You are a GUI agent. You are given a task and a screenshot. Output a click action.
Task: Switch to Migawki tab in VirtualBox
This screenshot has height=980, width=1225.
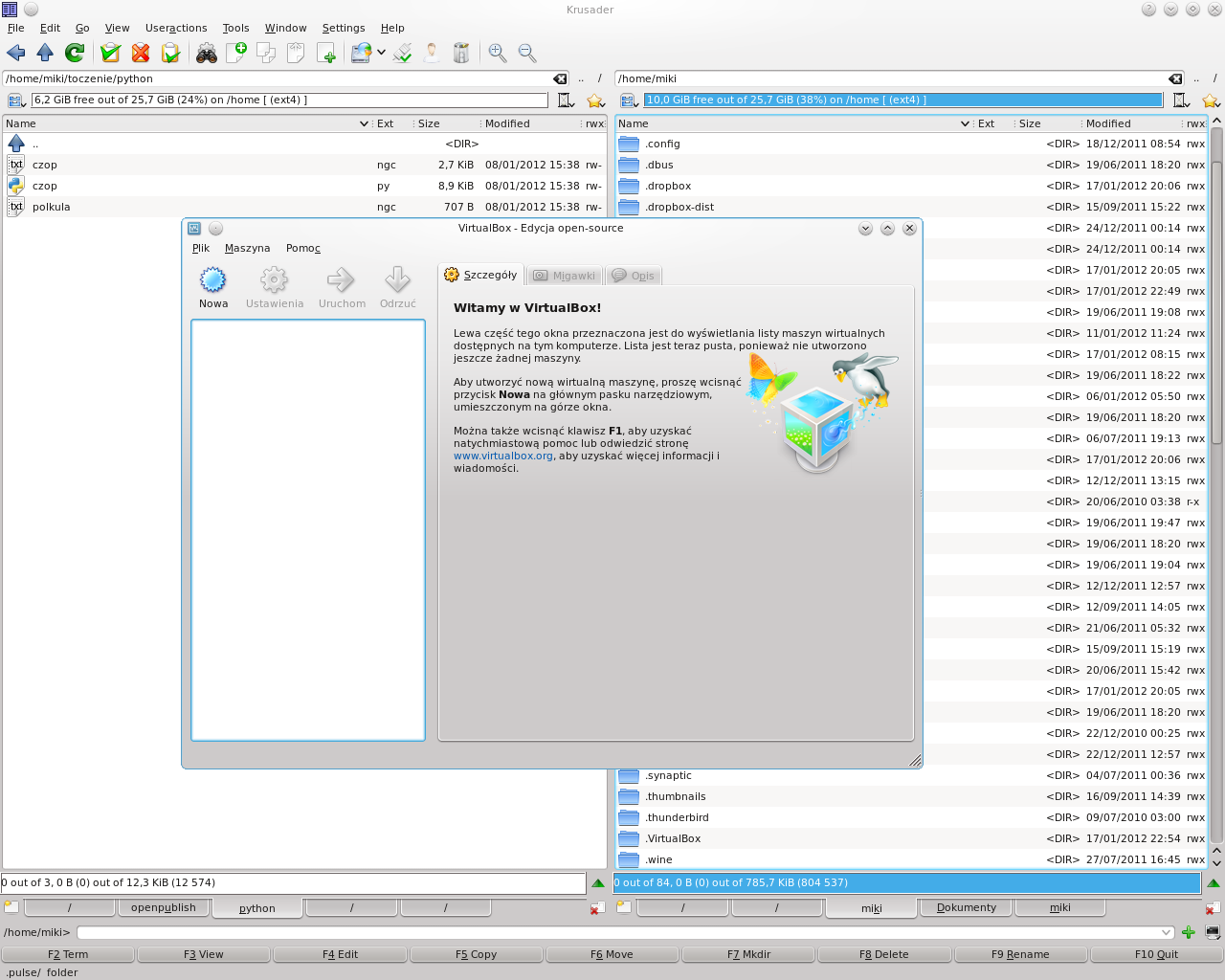point(565,276)
